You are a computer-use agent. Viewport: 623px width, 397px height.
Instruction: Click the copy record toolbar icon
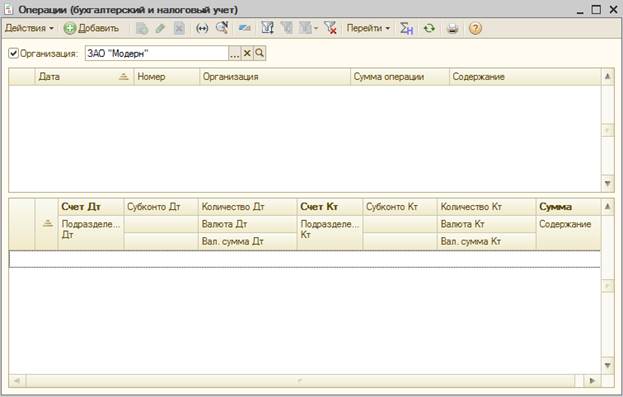coord(142,28)
